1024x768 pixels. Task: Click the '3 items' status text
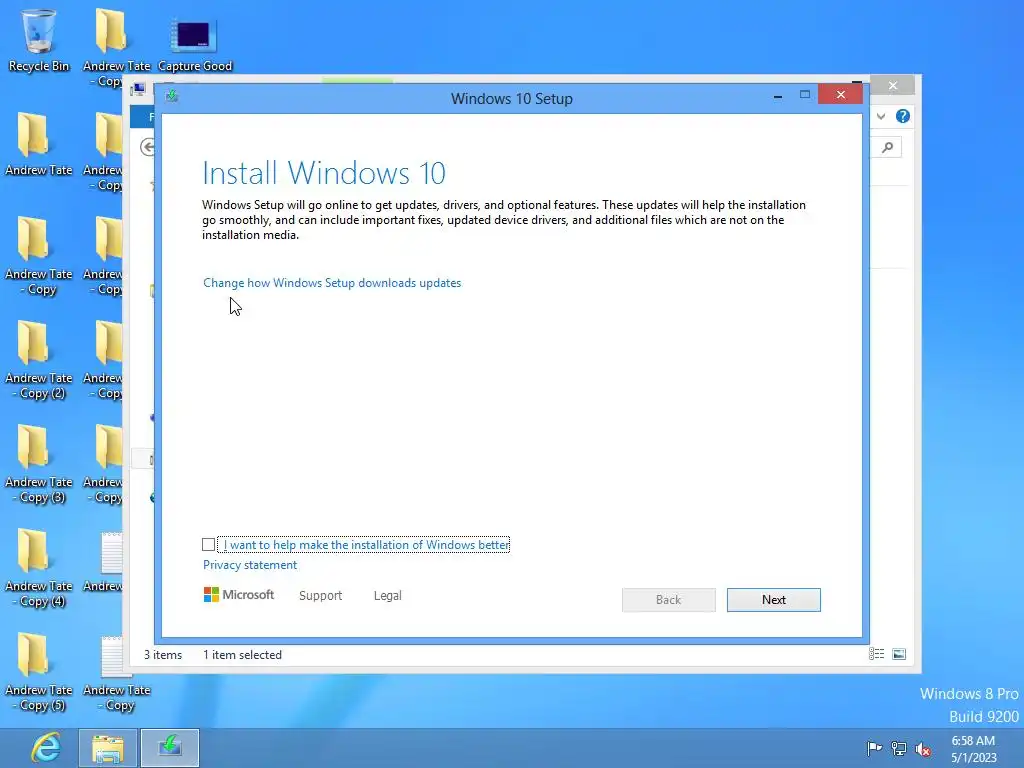click(x=163, y=655)
